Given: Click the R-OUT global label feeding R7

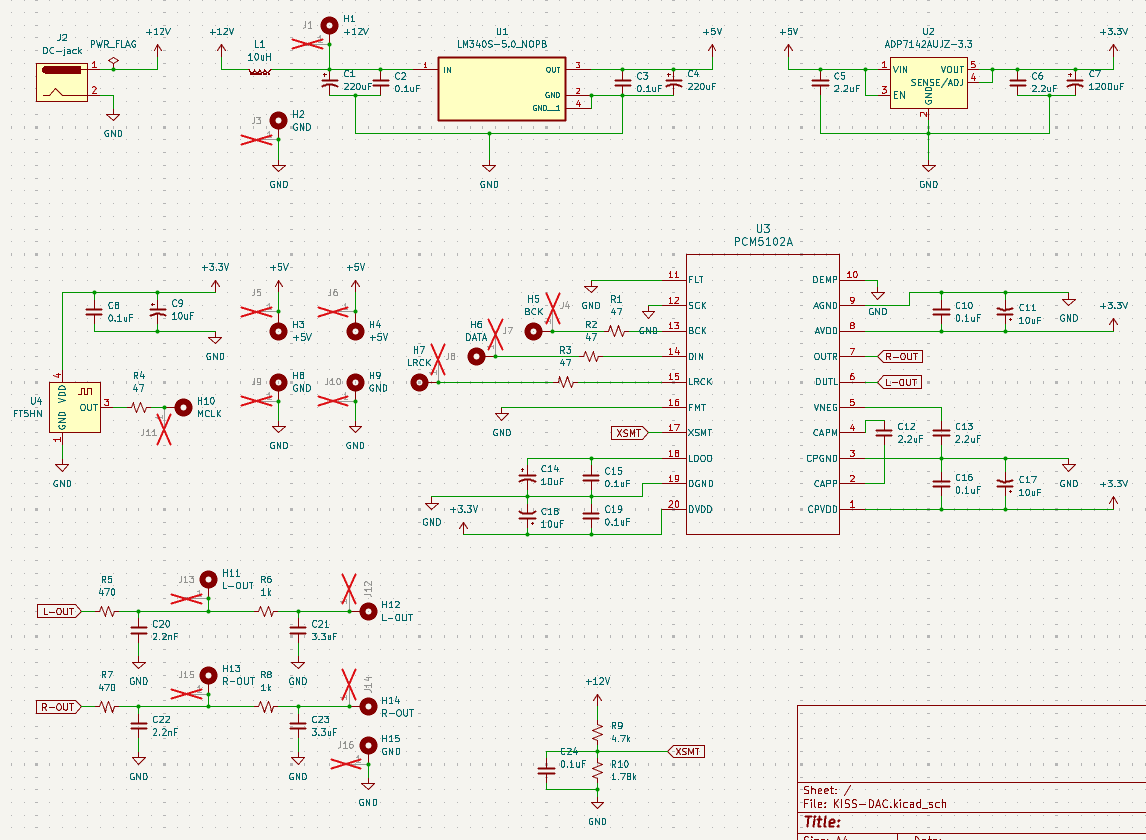Looking at the screenshot, I should pos(58,707).
